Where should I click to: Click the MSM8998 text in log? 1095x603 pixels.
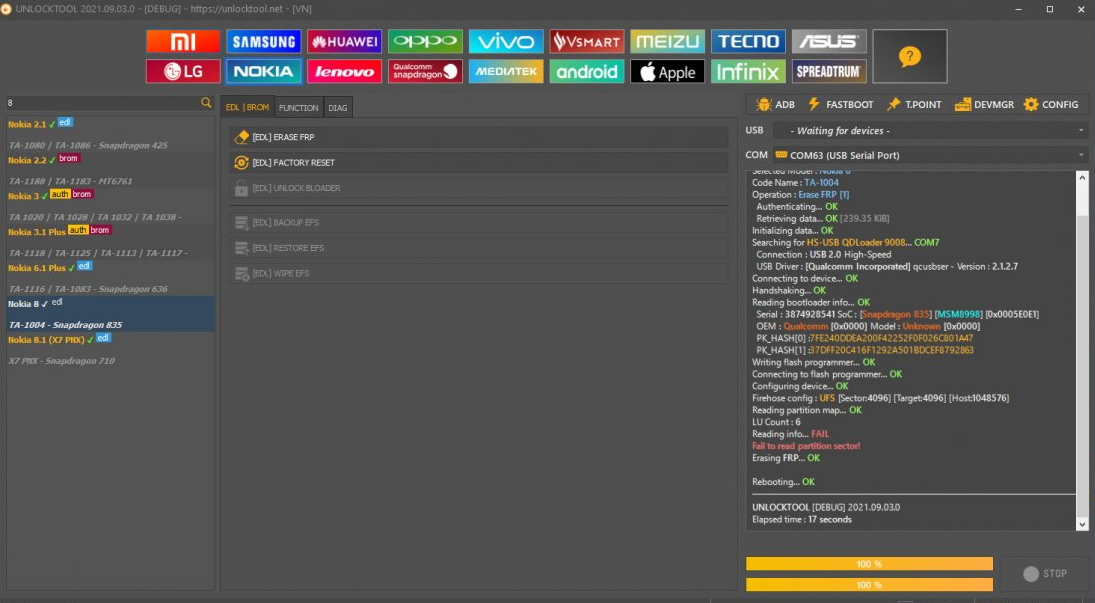coord(958,314)
